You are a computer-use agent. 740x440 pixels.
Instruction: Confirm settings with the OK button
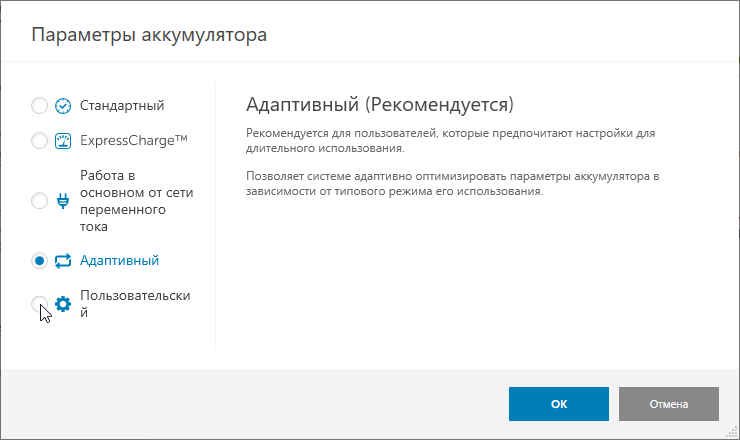(559, 404)
